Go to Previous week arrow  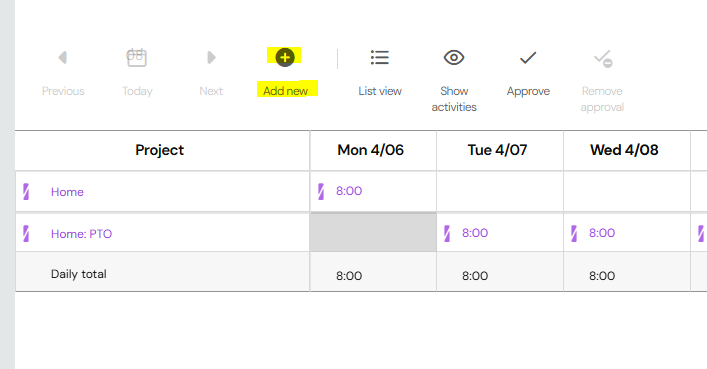coord(63,57)
